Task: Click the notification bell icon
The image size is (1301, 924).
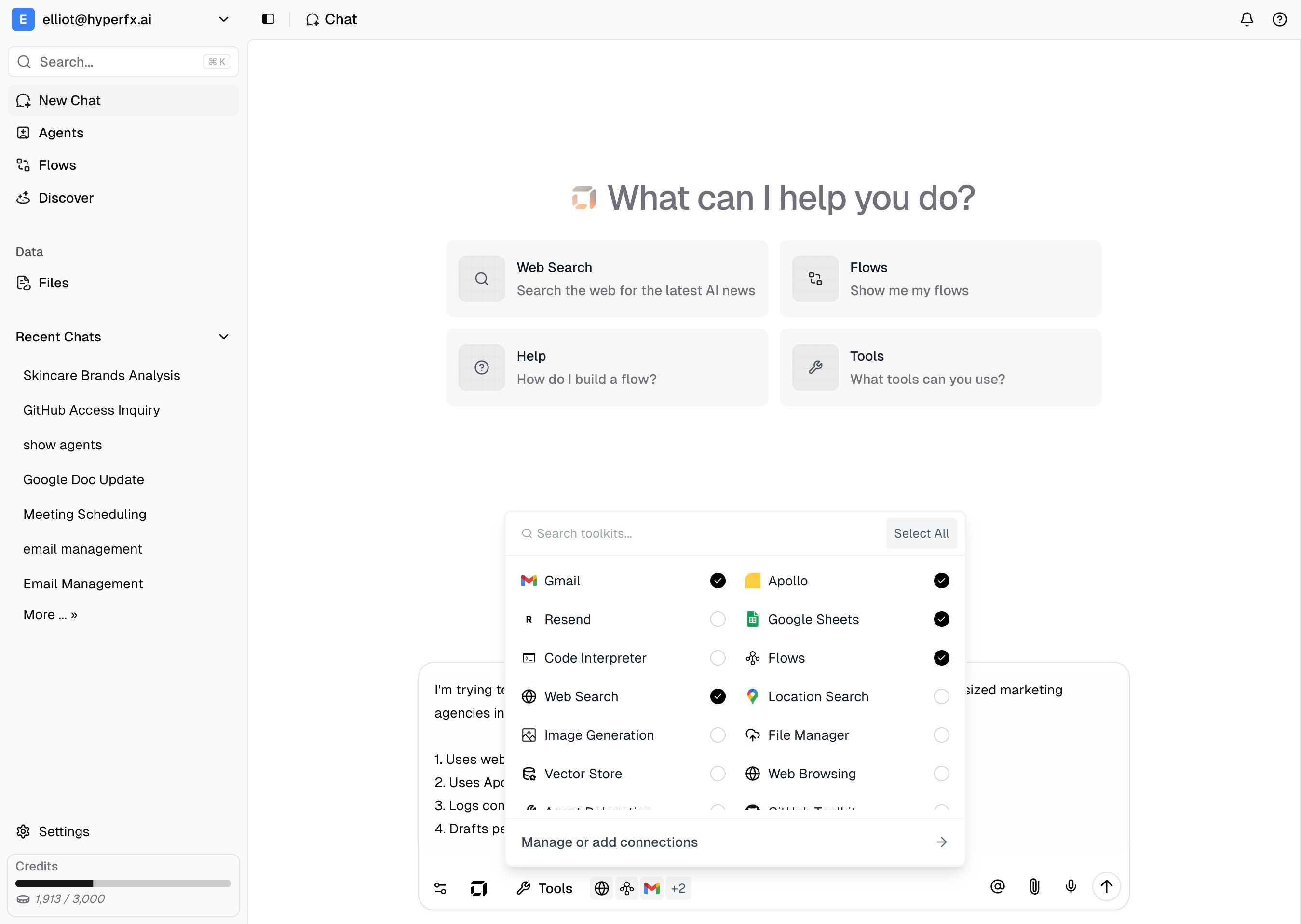Action: click(1247, 19)
